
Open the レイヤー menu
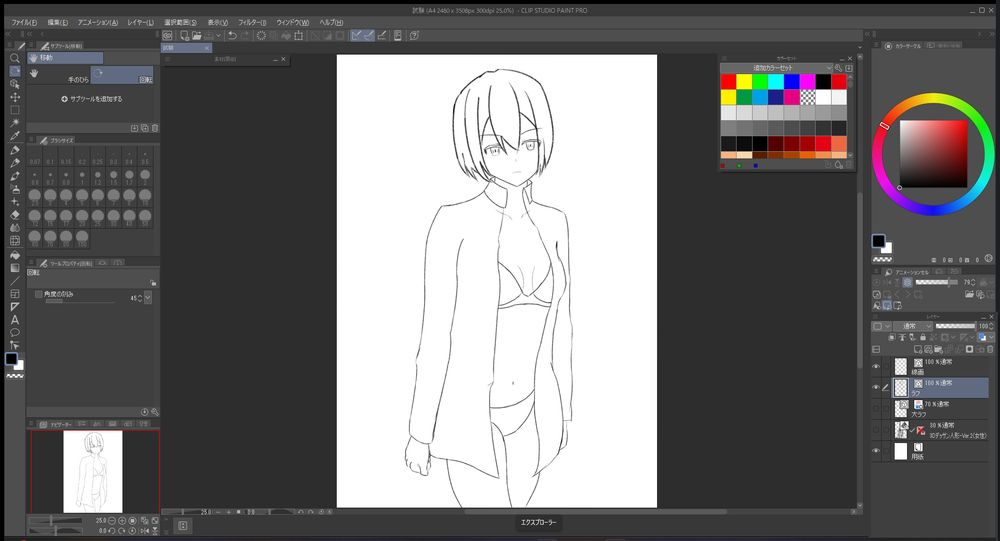[140, 22]
